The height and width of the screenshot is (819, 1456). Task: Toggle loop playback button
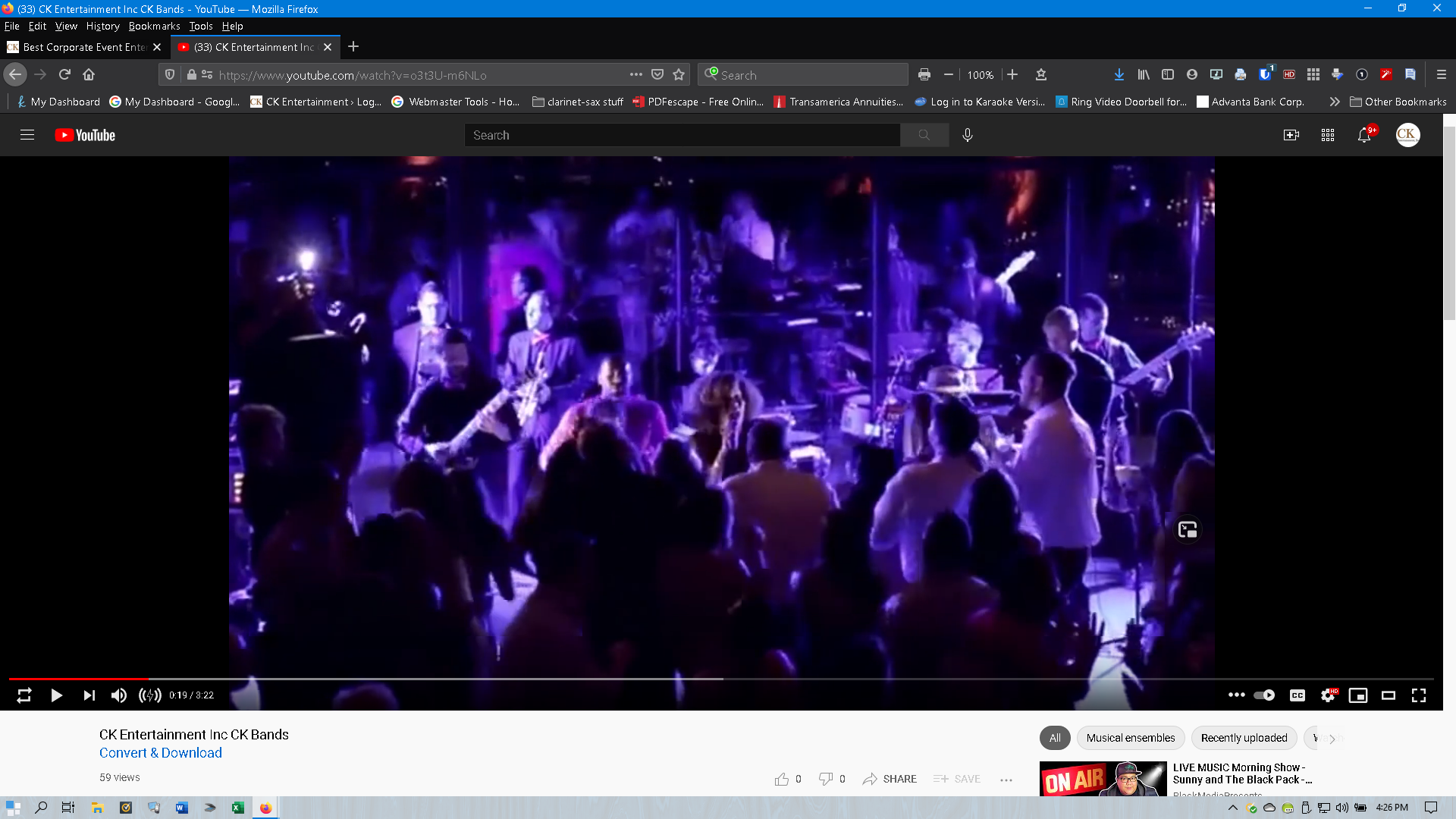(x=24, y=695)
